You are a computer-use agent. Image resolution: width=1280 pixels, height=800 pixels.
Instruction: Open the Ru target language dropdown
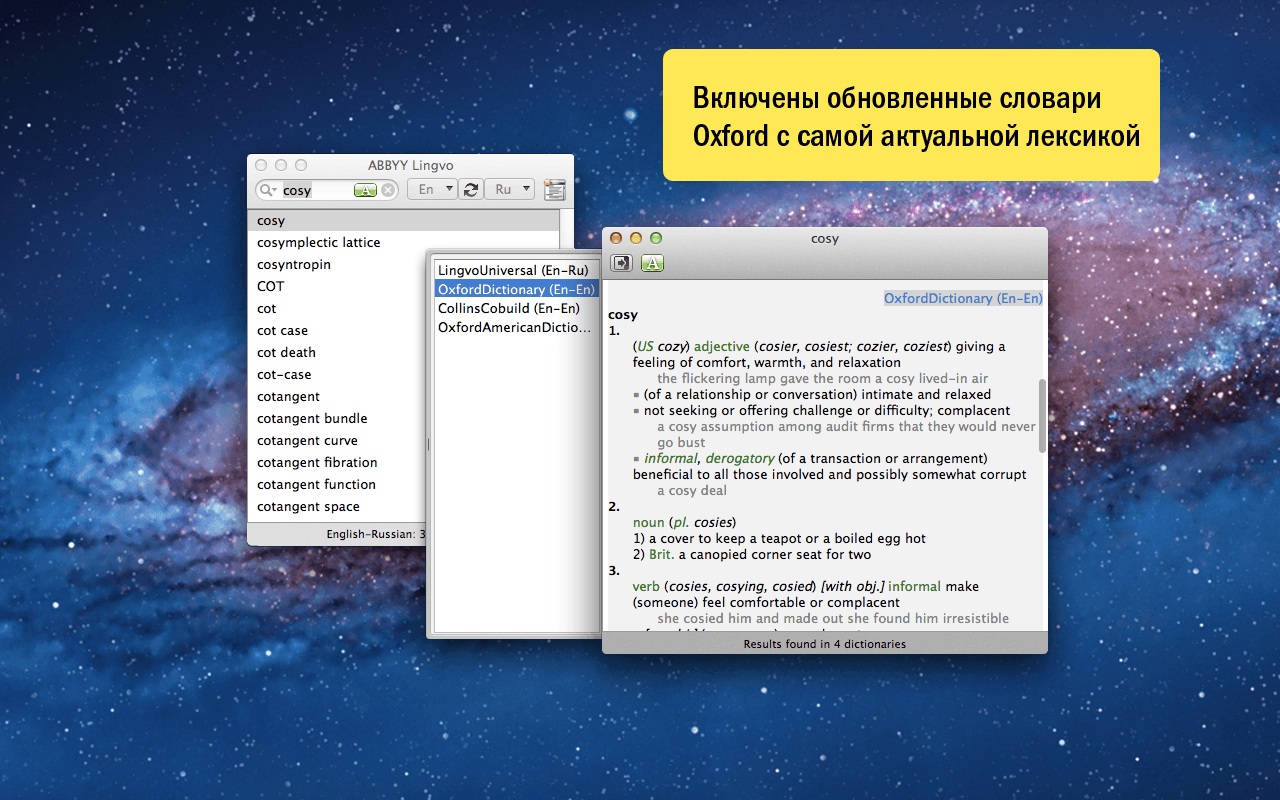pyautogui.click(x=509, y=189)
